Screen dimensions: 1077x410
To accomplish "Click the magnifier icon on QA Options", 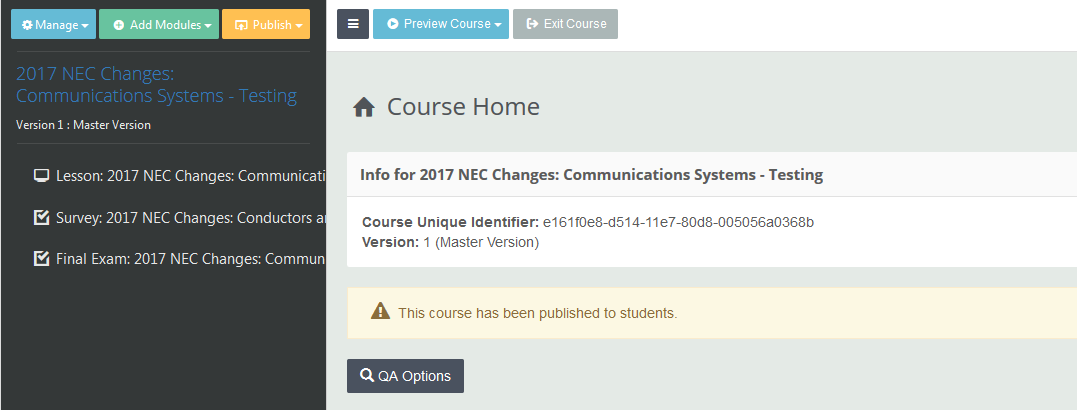I will tap(367, 375).
